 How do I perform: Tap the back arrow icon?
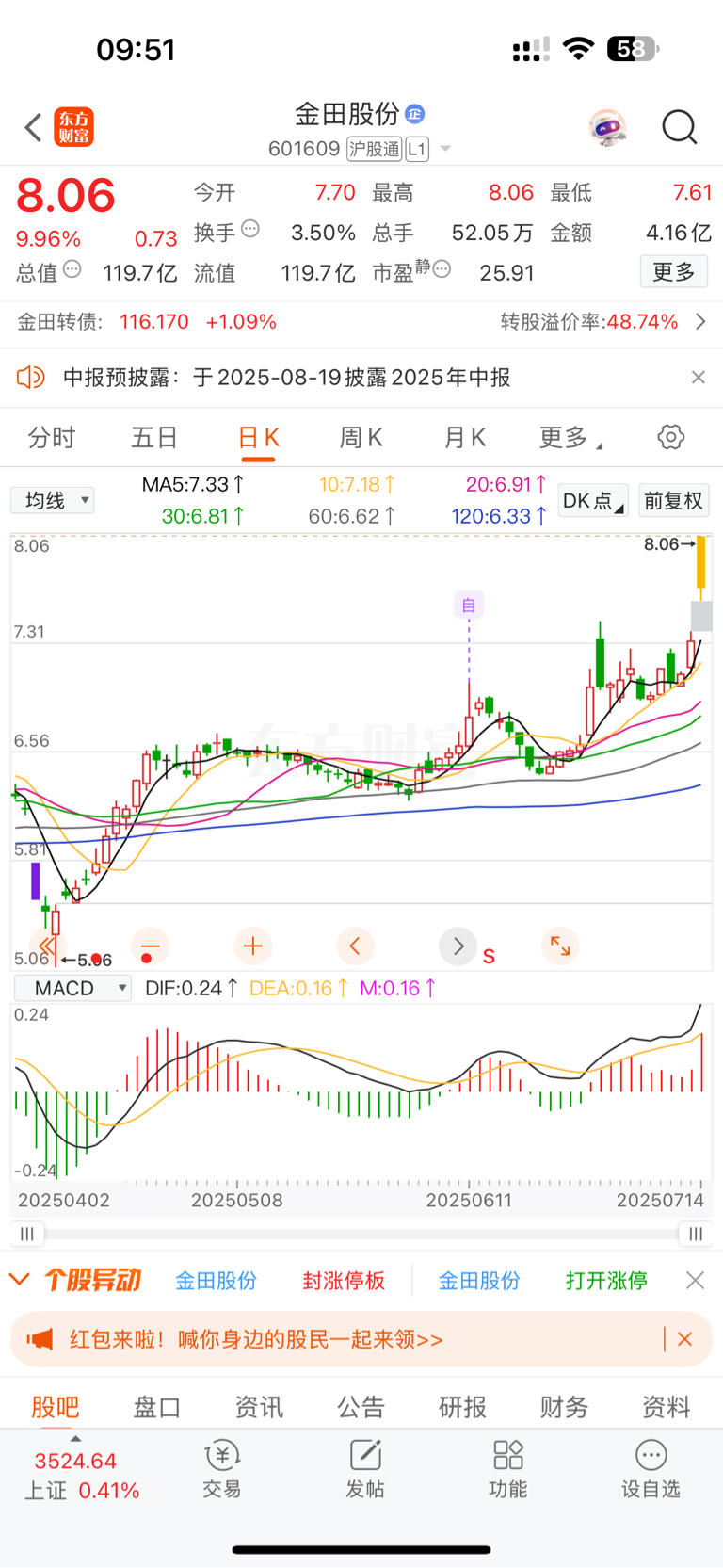[33, 127]
